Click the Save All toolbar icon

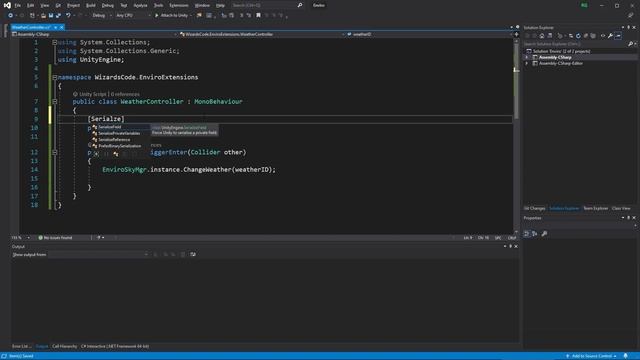tap(58, 16)
